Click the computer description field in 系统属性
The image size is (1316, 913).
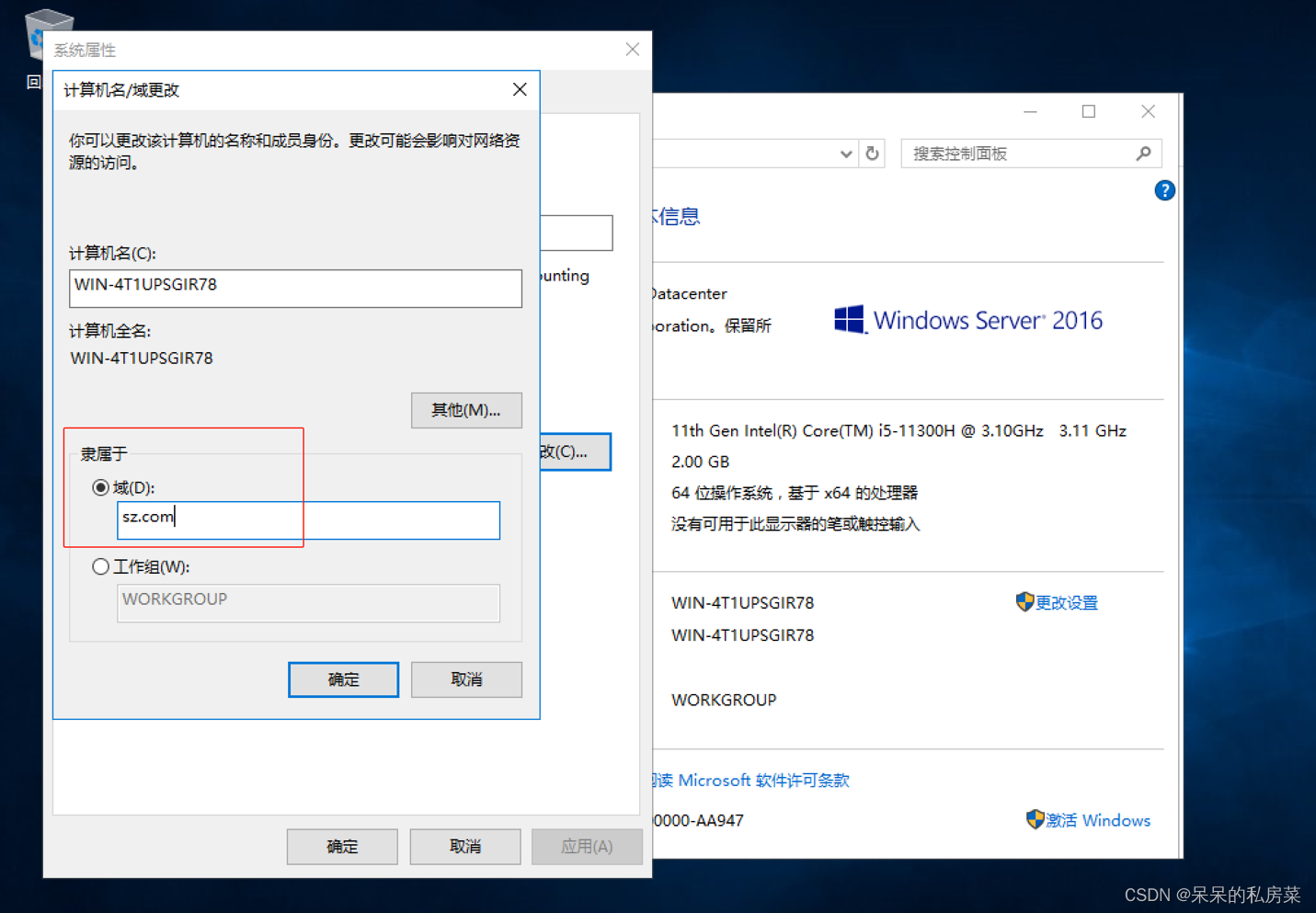click(576, 233)
